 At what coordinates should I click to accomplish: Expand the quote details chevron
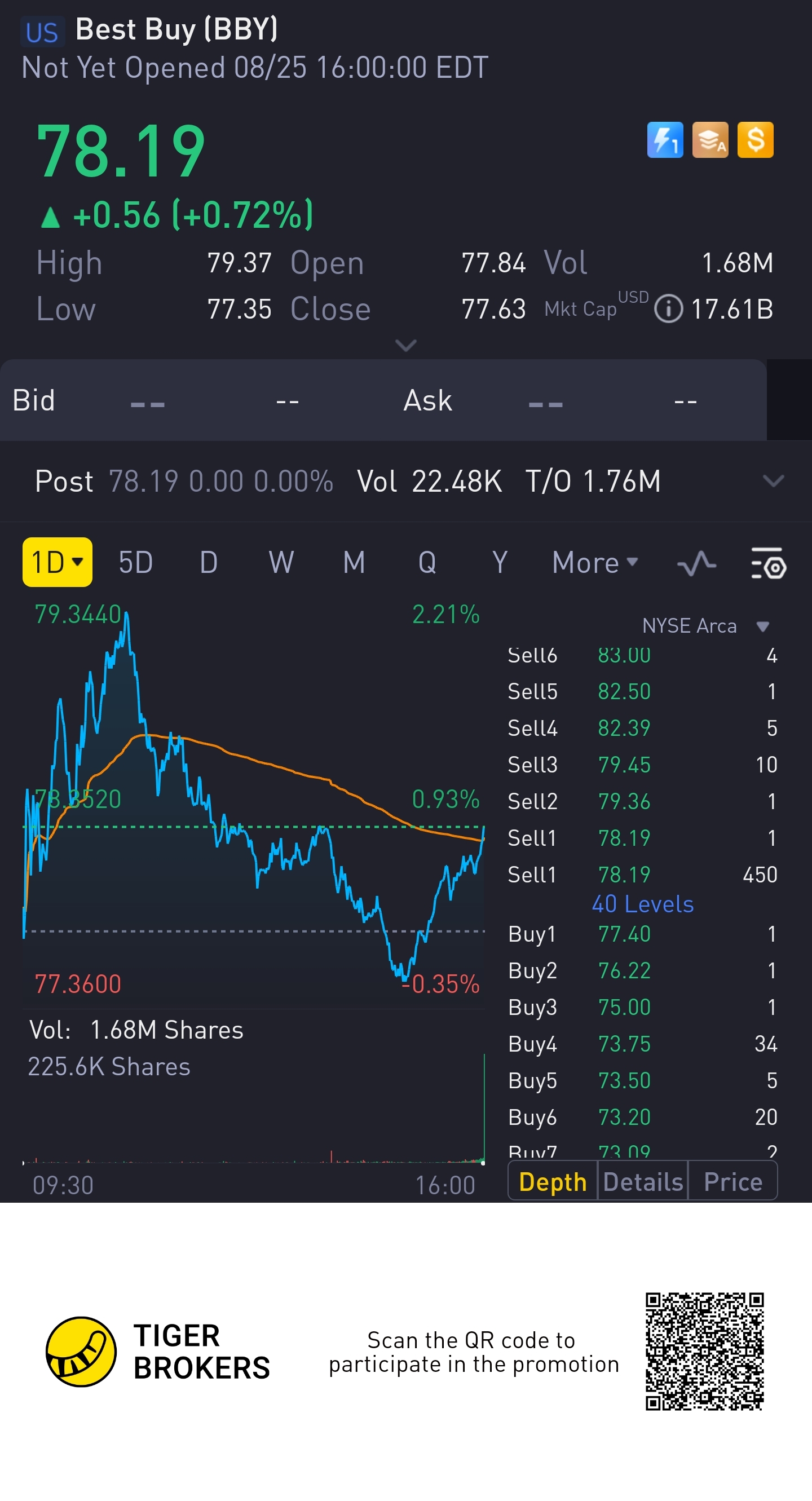[405, 346]
